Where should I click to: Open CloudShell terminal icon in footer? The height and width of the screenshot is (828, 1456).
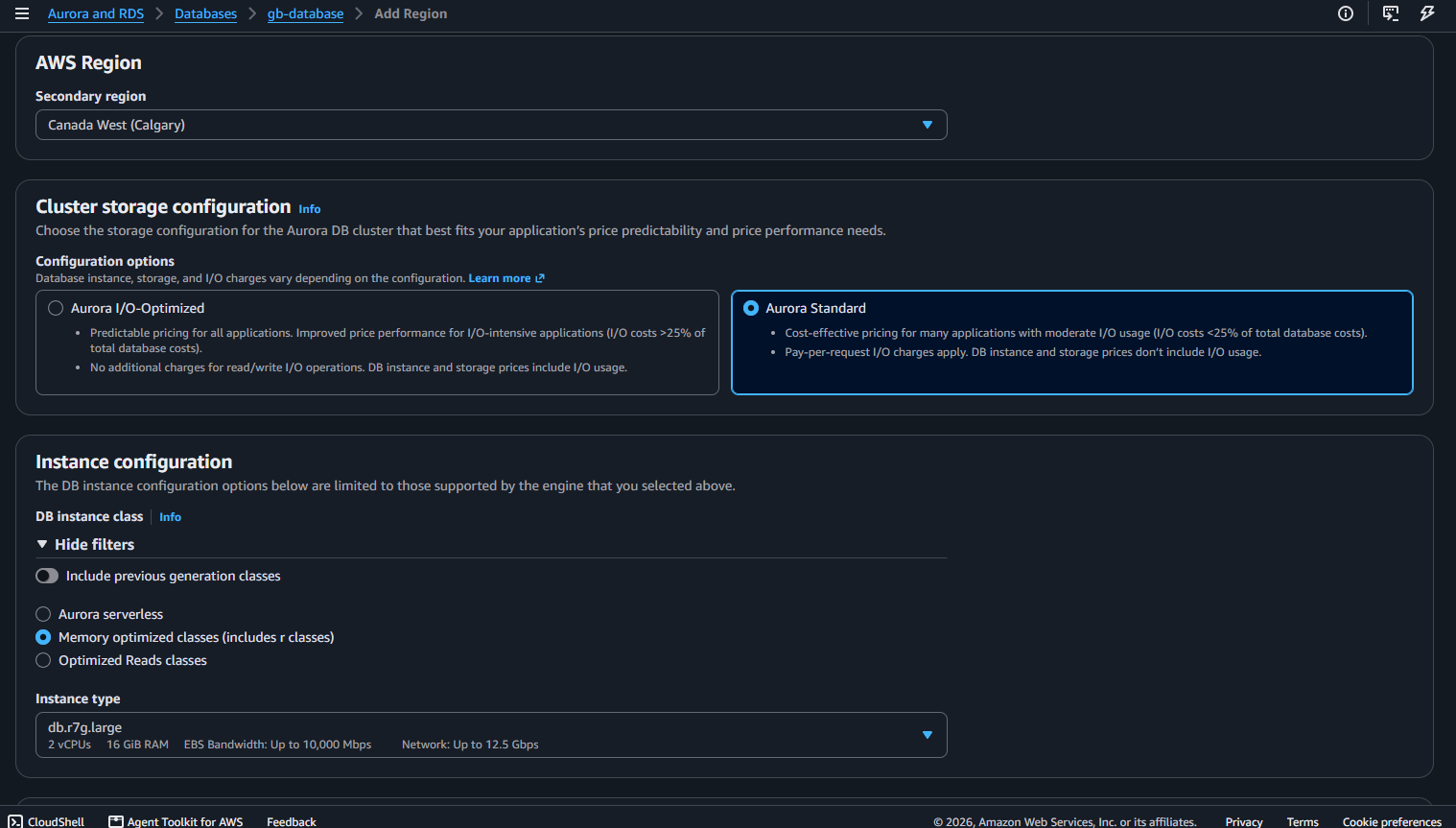coord(15,821)
